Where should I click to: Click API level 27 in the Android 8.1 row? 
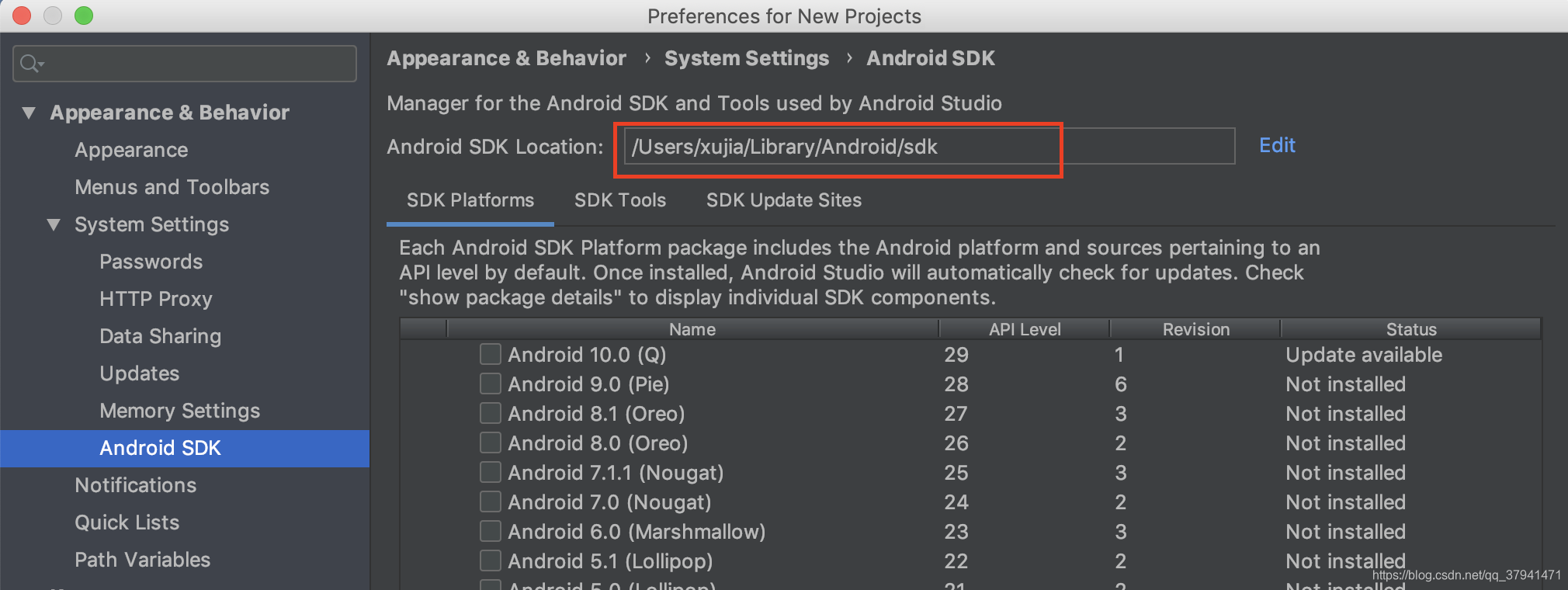(956, 414)
